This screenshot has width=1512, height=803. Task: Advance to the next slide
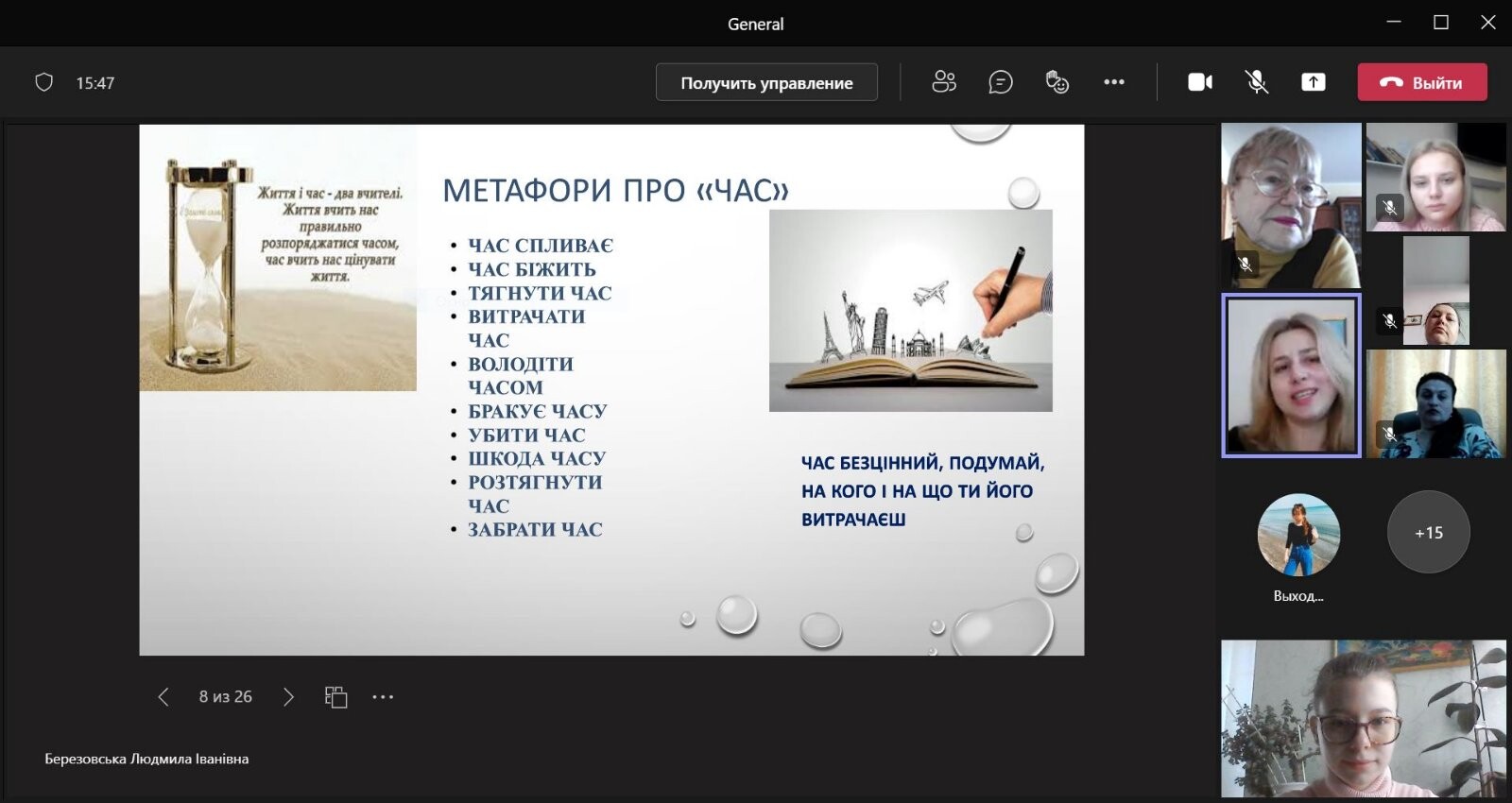(x=288, y=697)
